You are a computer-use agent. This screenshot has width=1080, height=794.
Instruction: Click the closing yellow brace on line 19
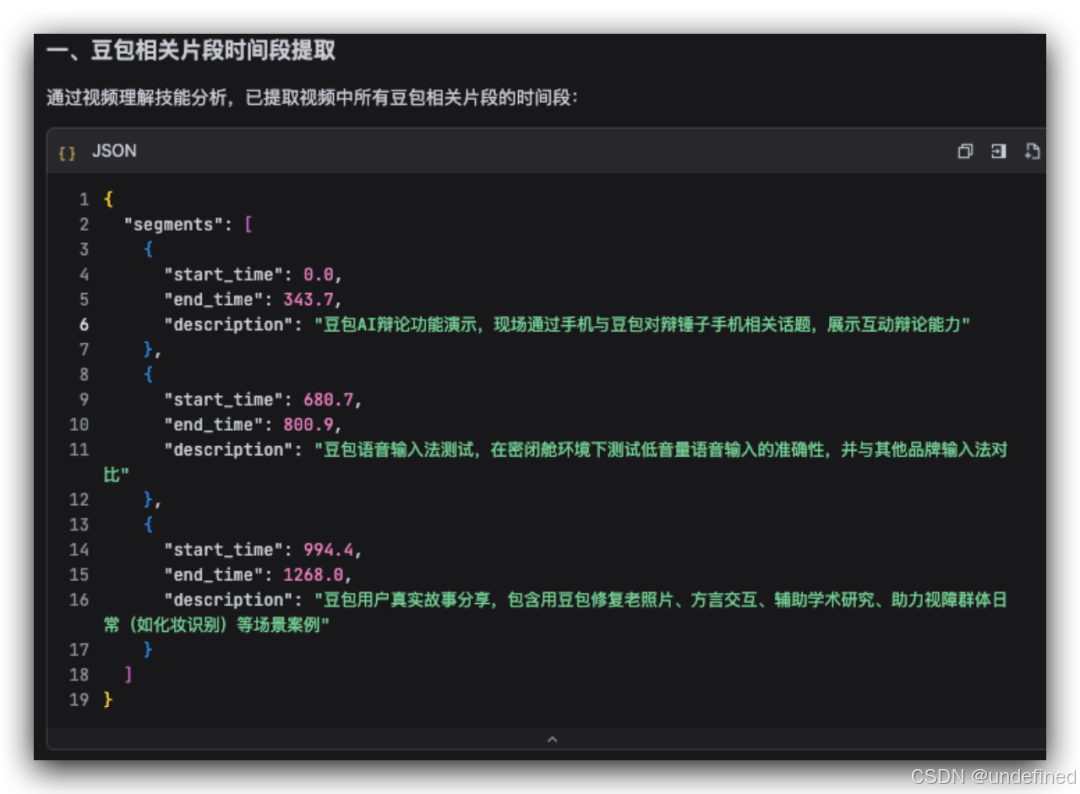pos(108,700)
